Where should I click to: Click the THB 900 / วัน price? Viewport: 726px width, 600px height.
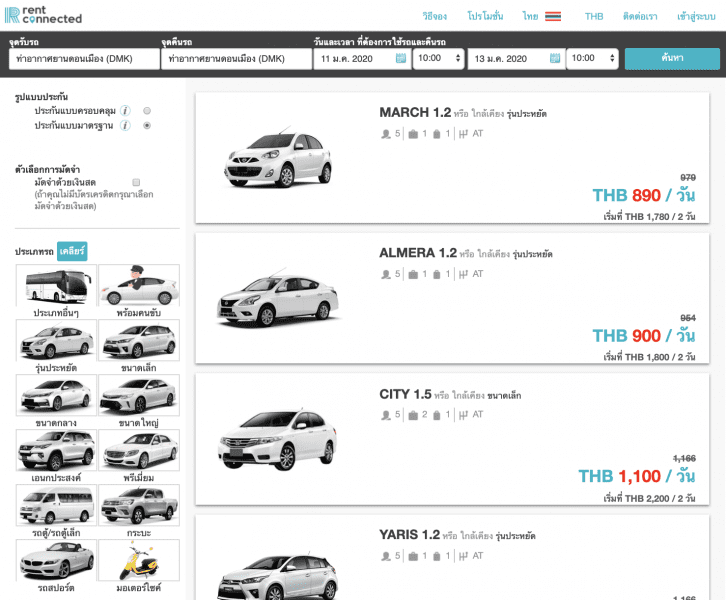pos(644,336)
